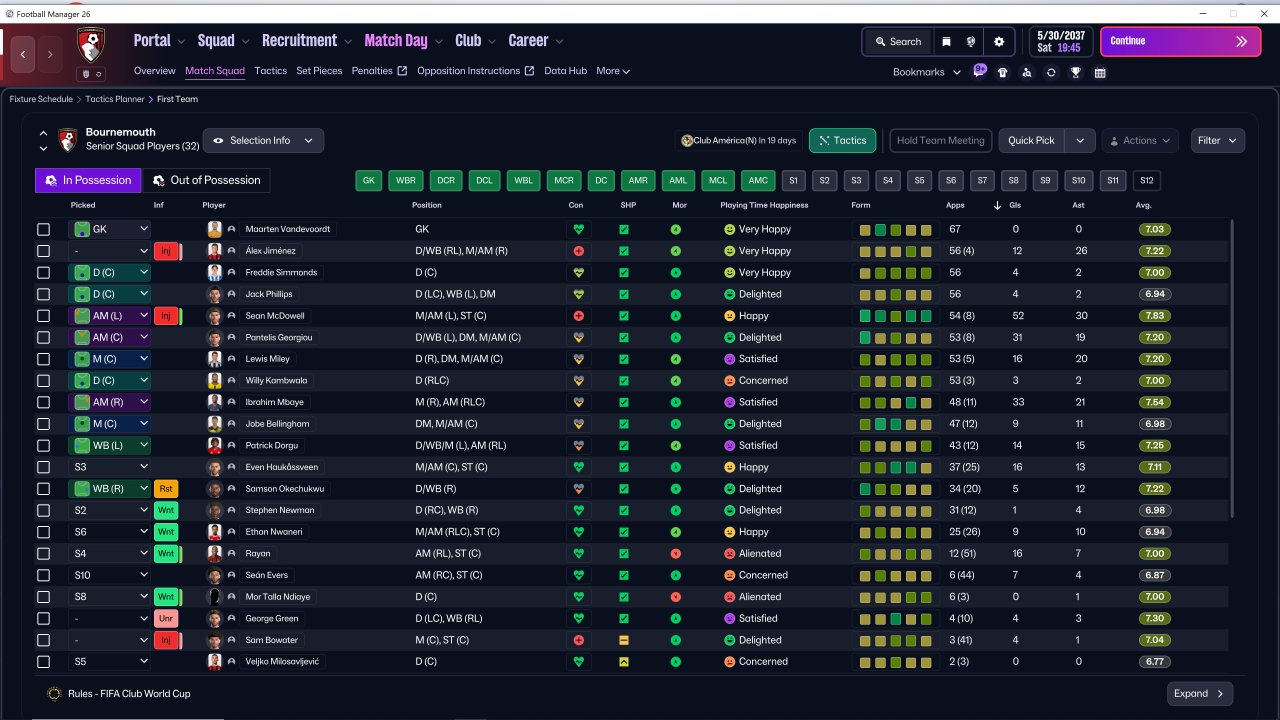Viewport: 1280px width, 720px height.
Task: Open the Filter dropdown
Action: (1218, 141)
